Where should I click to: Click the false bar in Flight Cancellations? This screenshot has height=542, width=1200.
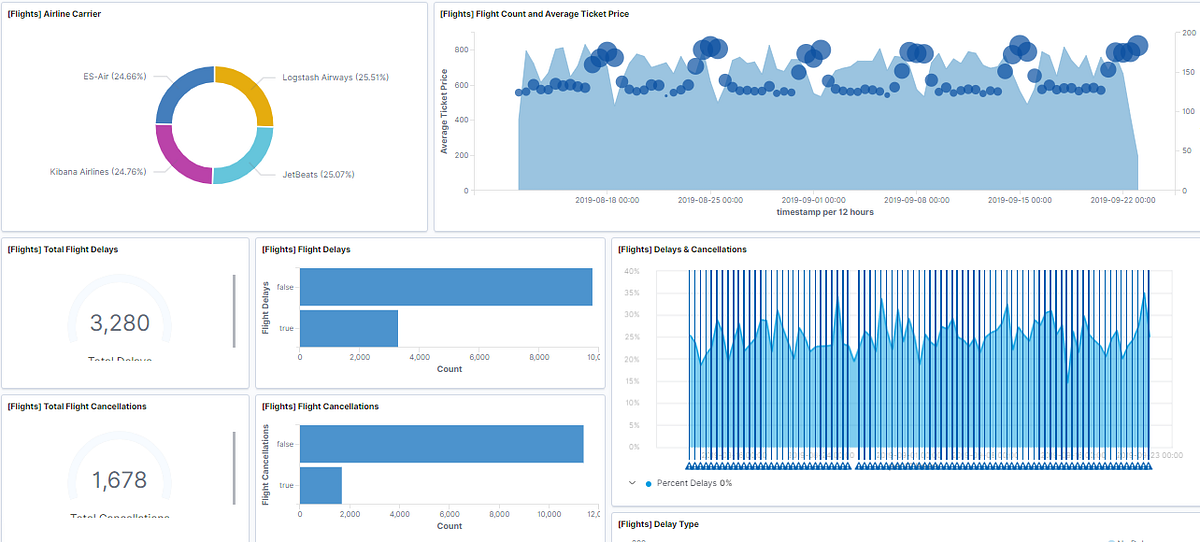click(x=441, y=444)
